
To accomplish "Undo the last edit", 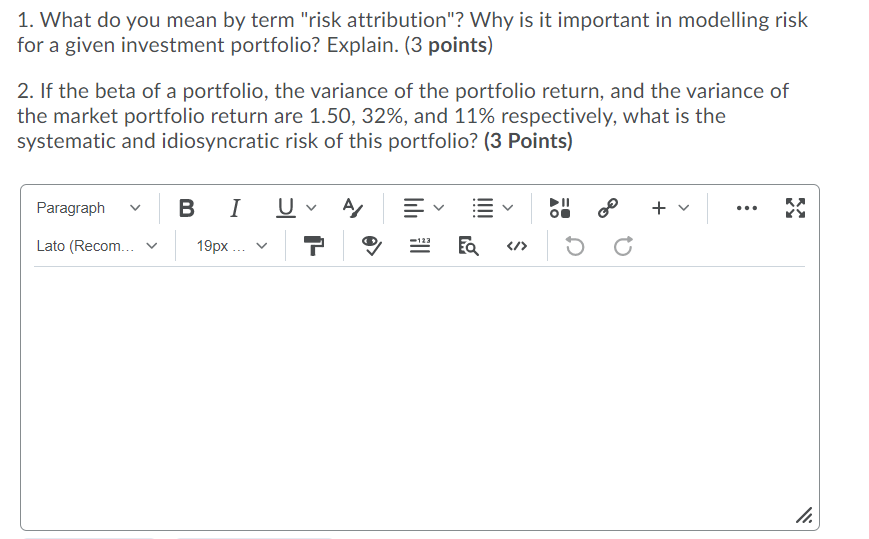I will point(575,246).
